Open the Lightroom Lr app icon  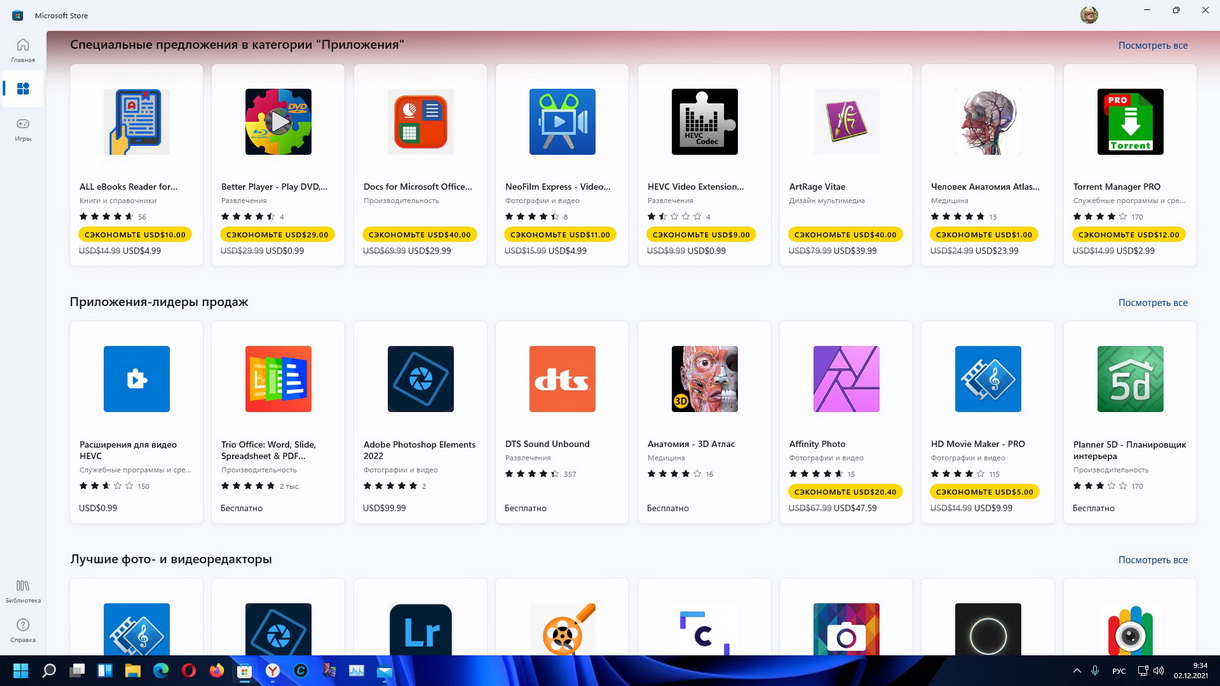pos(421,629)
